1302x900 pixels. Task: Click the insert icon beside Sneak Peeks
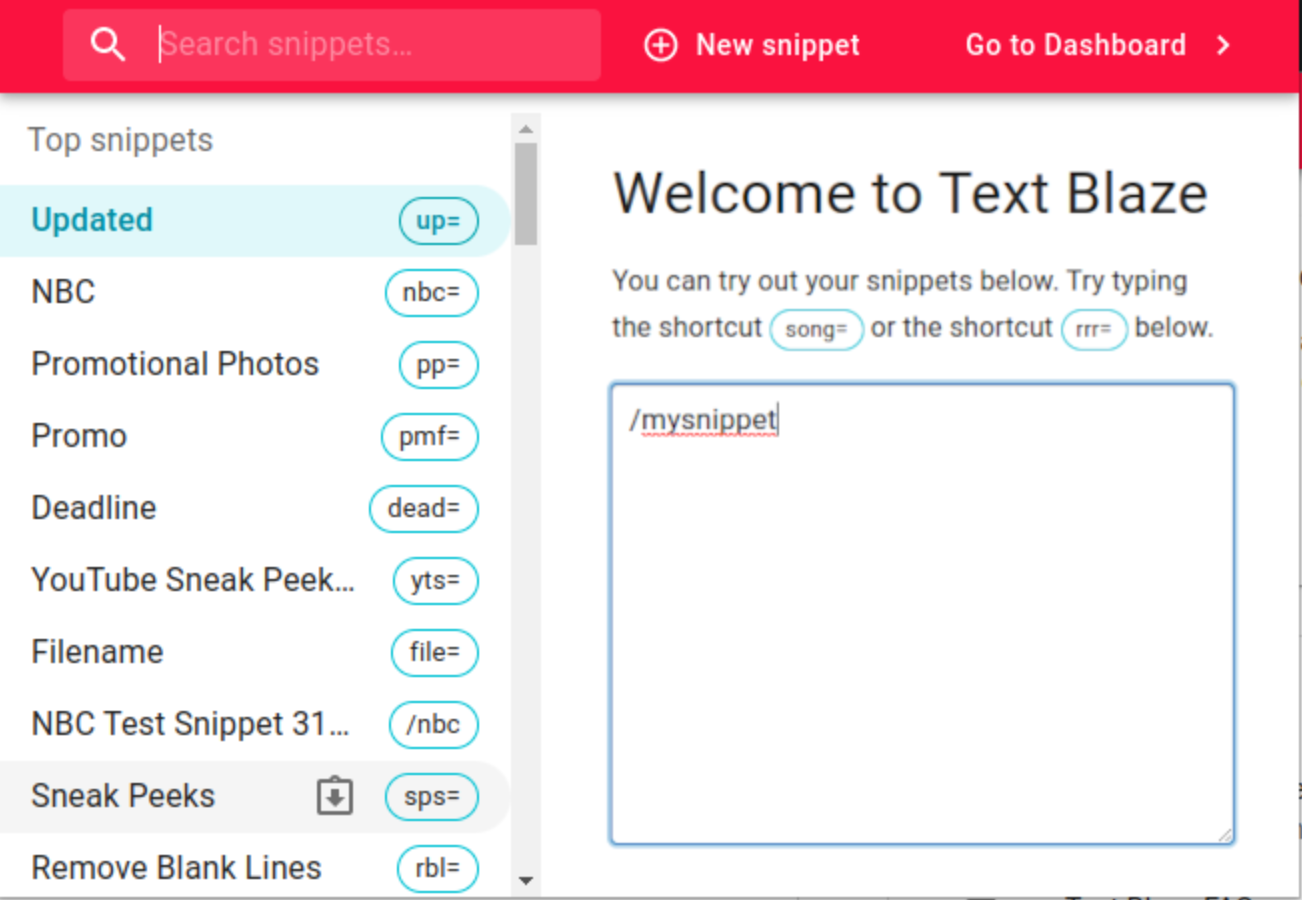pos(335,797)
